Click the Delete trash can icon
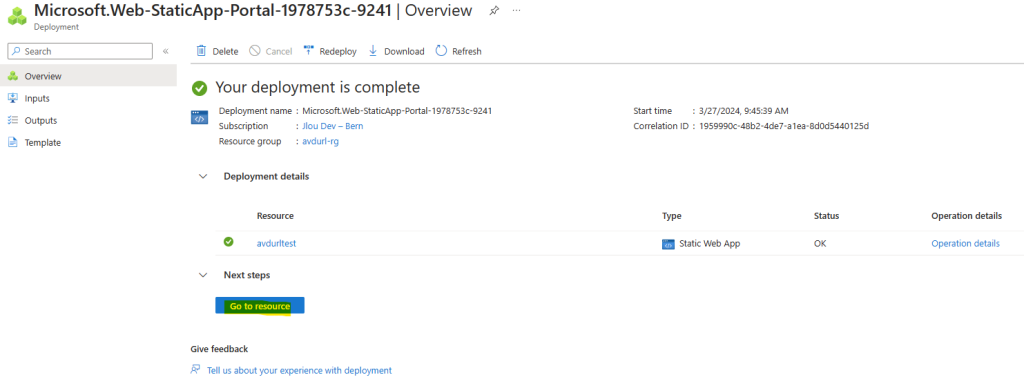 coord(202,51)
